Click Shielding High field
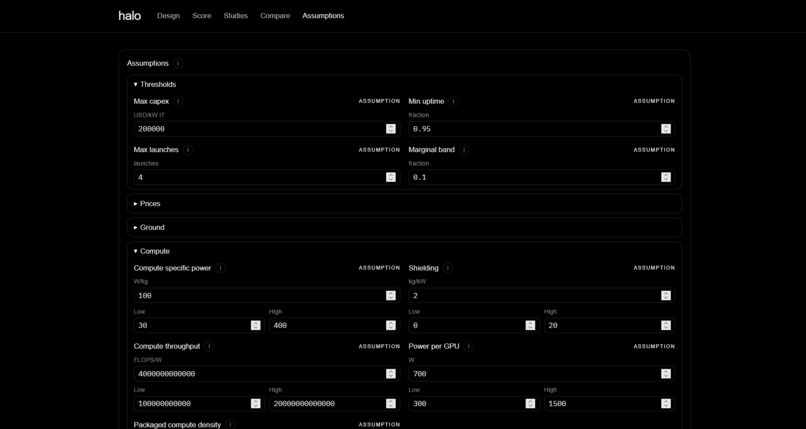The height and width of the screenshot is (429, 806). [610, 325]
